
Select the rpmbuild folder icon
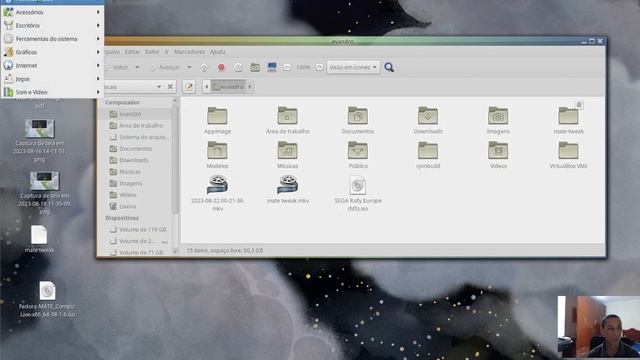pos(428,151)
